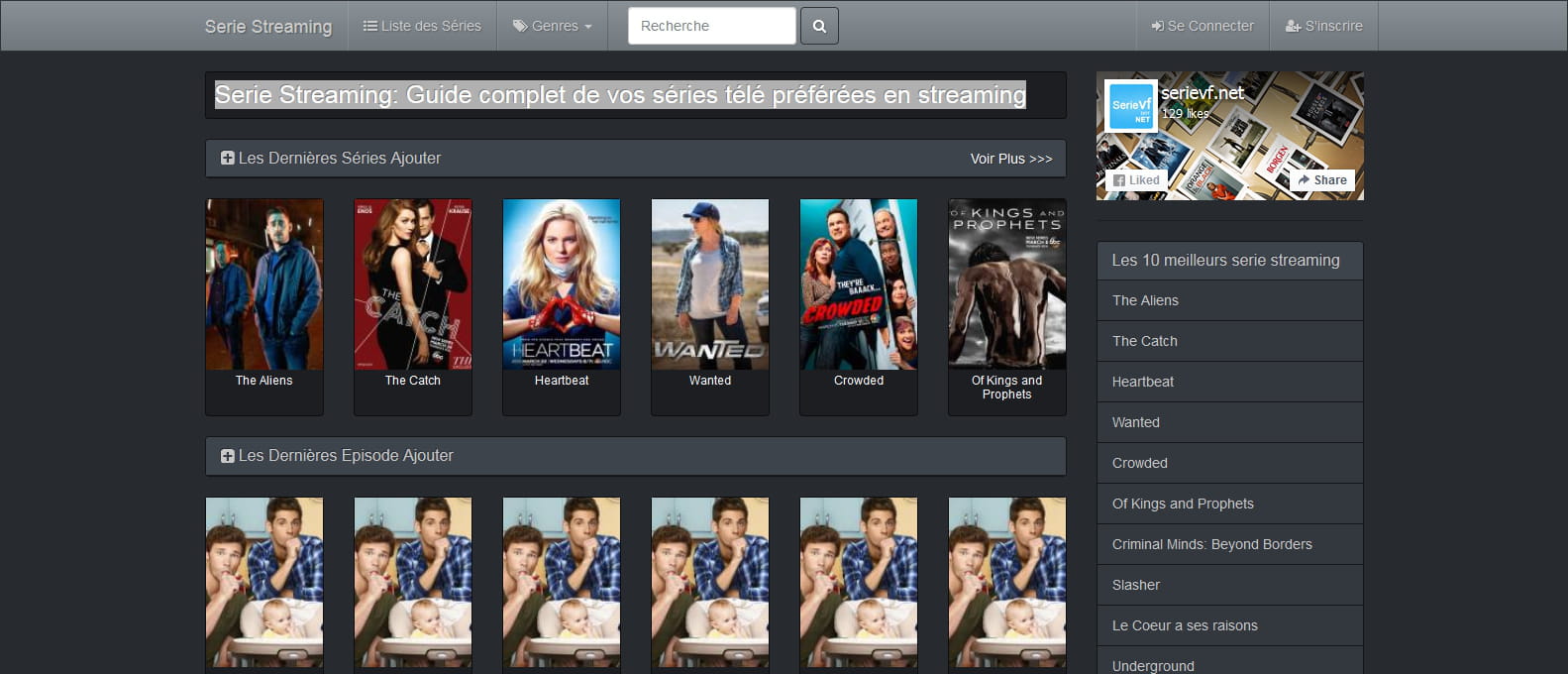Click user-plus icon beside S'inscrire
The height and width of the screenshot is (674, 1568).
pos(1293,27)
